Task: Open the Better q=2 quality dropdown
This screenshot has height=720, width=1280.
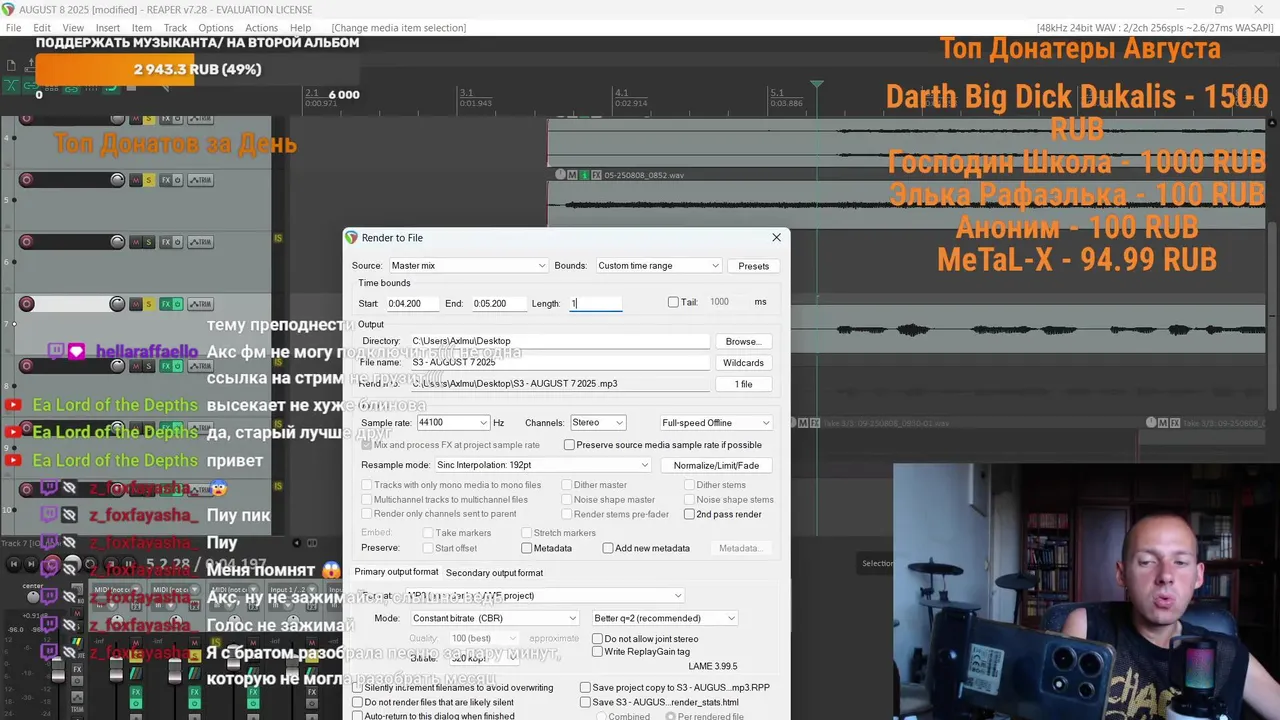Action: tap(664, 618)
